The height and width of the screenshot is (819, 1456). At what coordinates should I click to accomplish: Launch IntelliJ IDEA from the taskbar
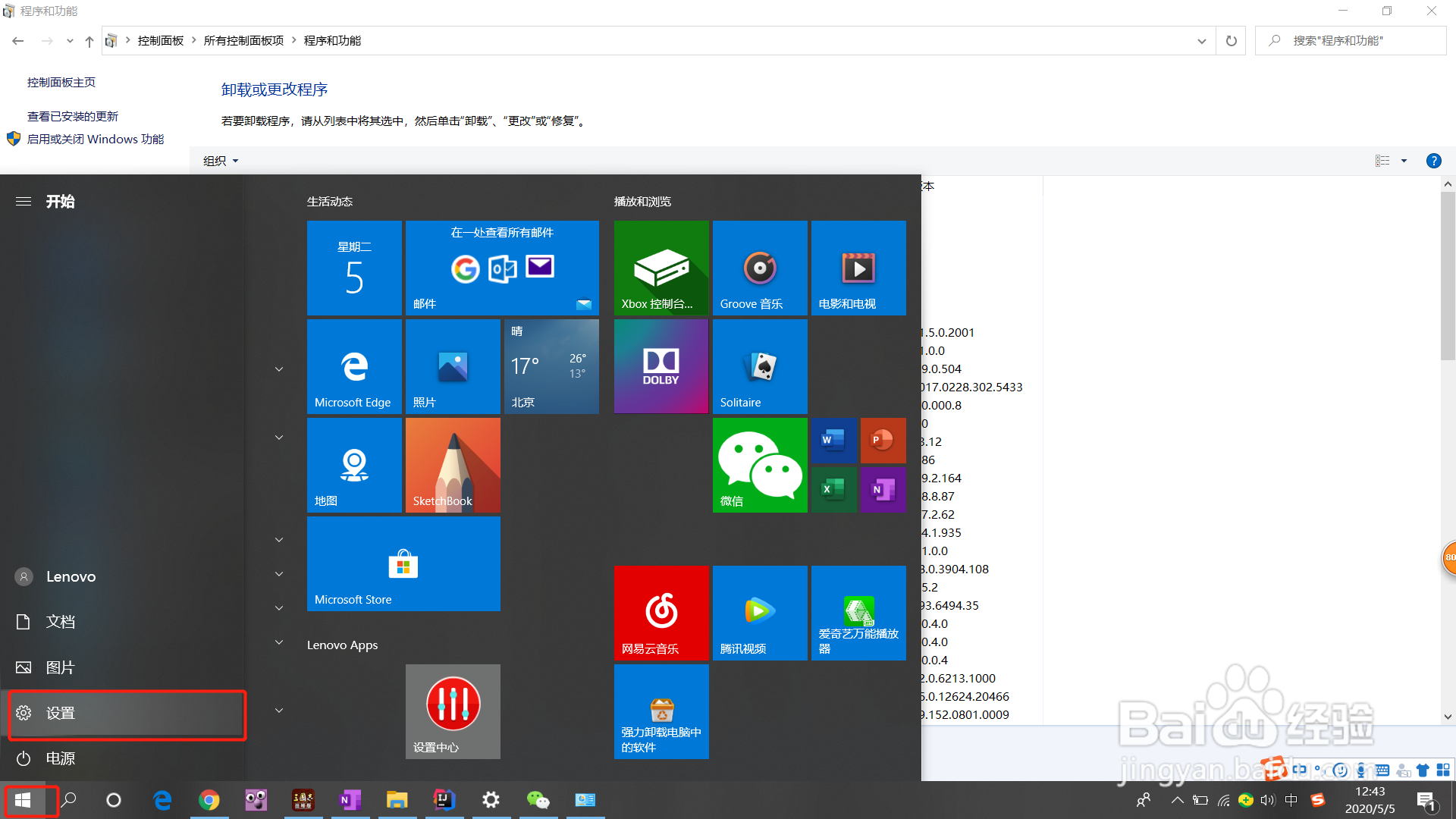pyautogui.click(x=444, y=800)
